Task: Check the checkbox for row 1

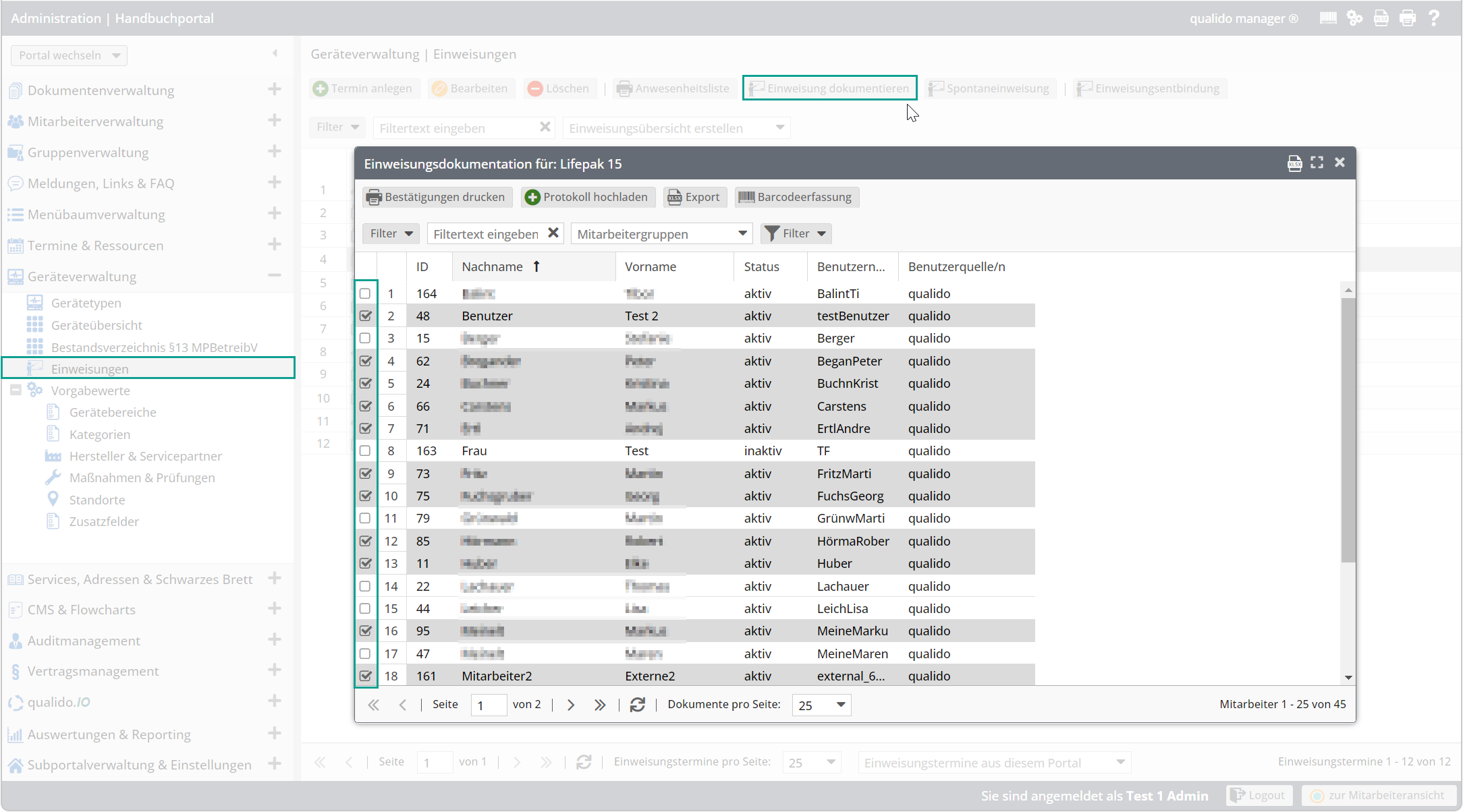Action: pos(365,293)
